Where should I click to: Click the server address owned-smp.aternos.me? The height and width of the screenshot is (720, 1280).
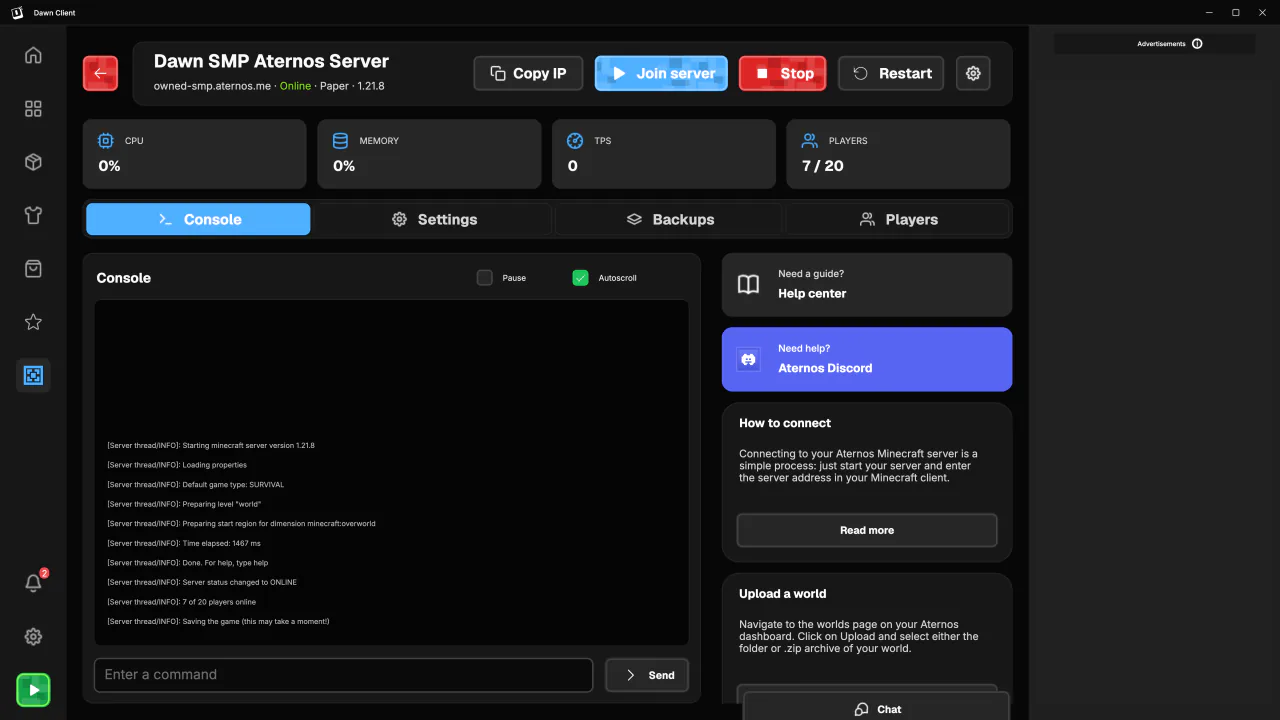(x=212, y=86)
